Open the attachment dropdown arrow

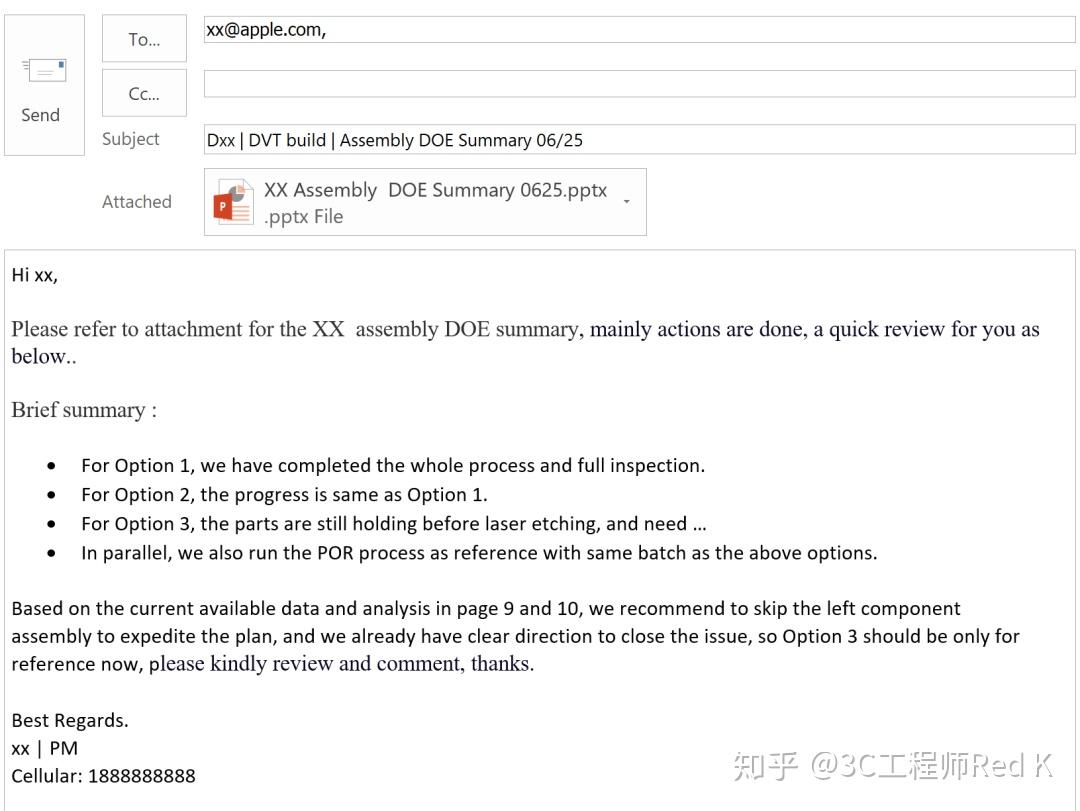tap(627, 201)
